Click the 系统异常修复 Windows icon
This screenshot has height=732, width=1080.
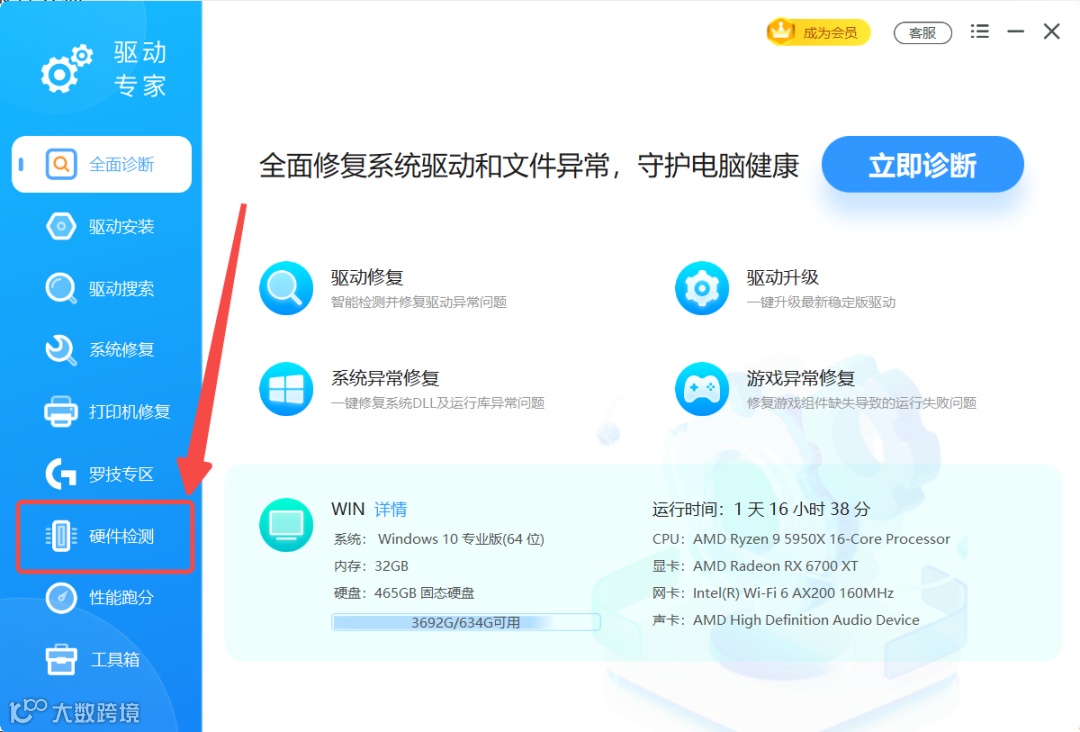(286, 389)
